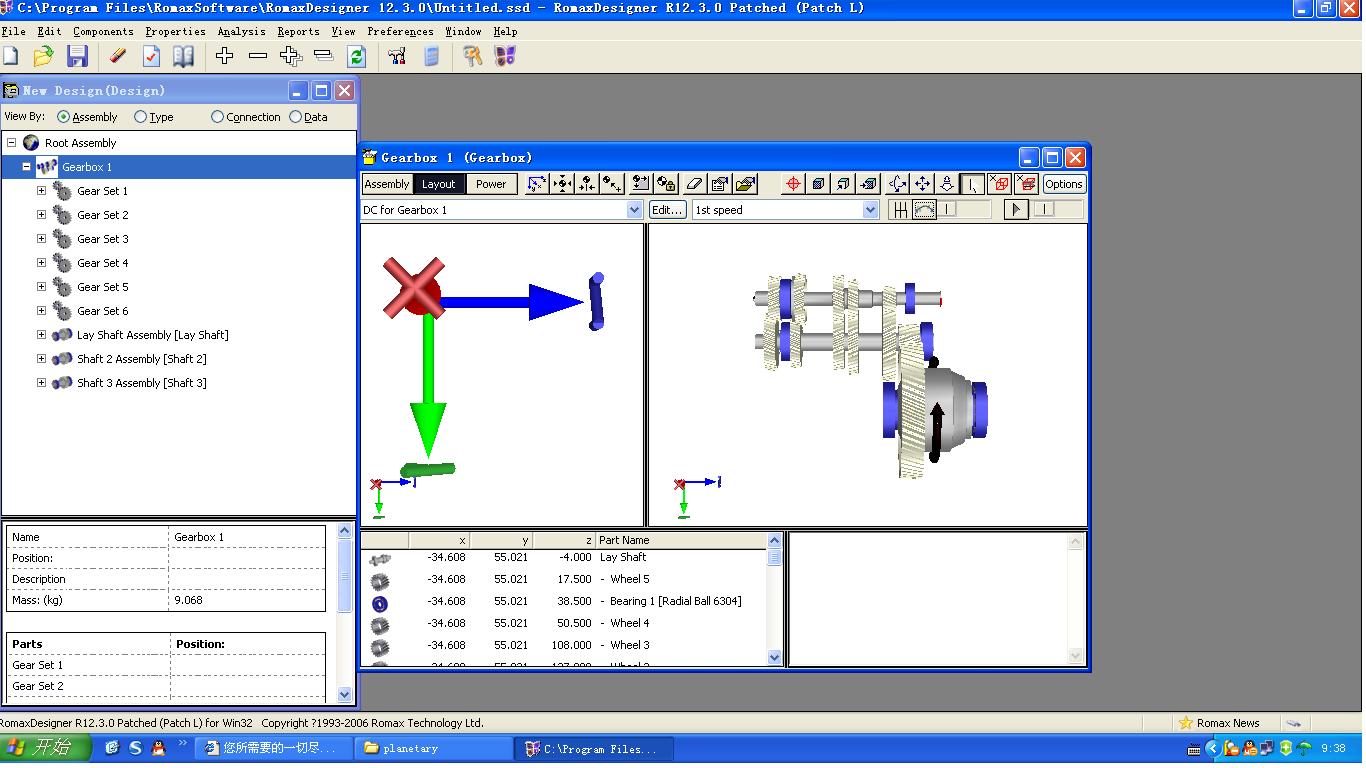Viewport: 1366px width, 768px height.
Task: Toggle the vertical bars display button
Action: (901, 210)
